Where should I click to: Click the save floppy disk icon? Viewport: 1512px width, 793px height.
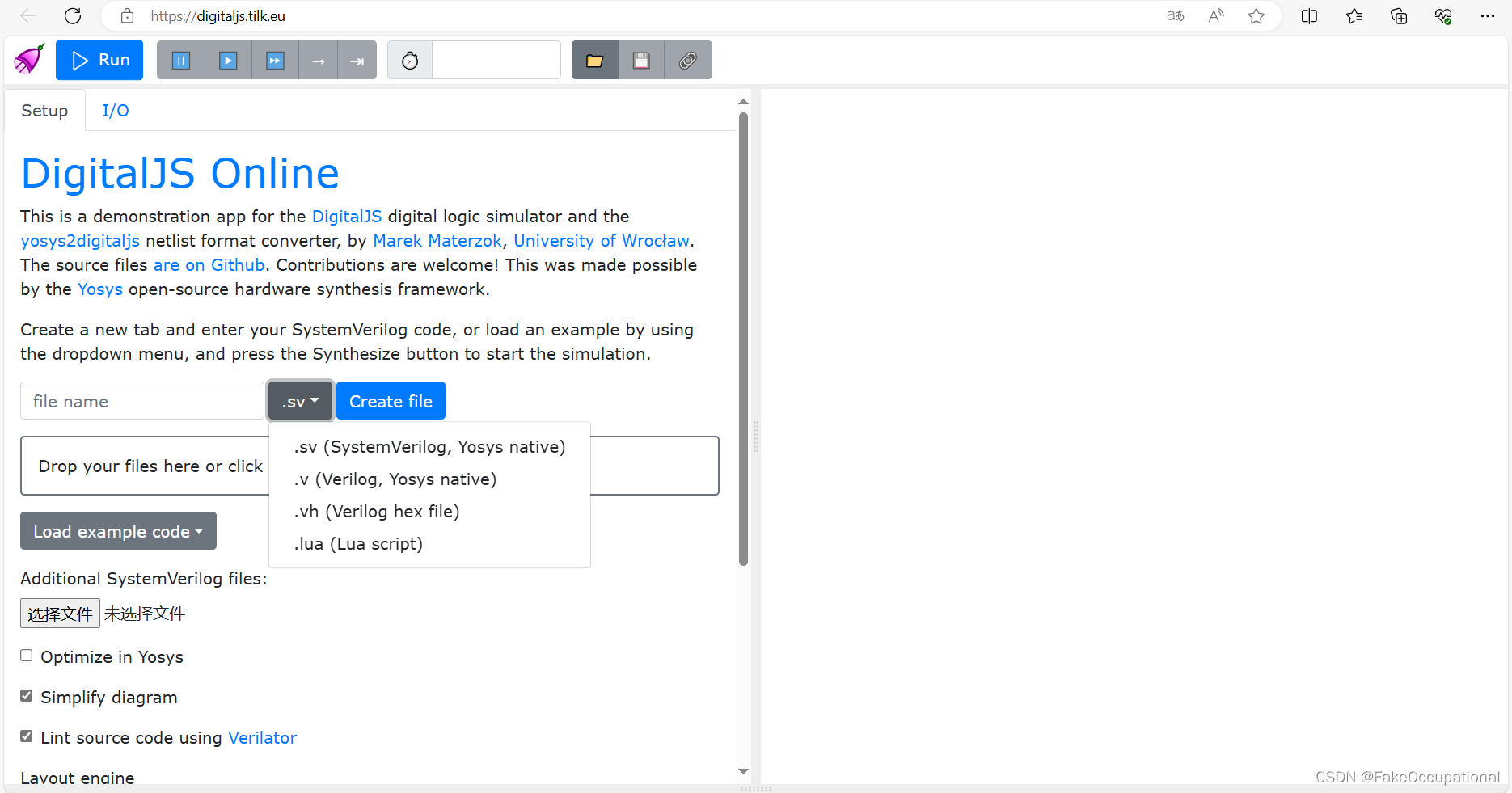(641, 60)
